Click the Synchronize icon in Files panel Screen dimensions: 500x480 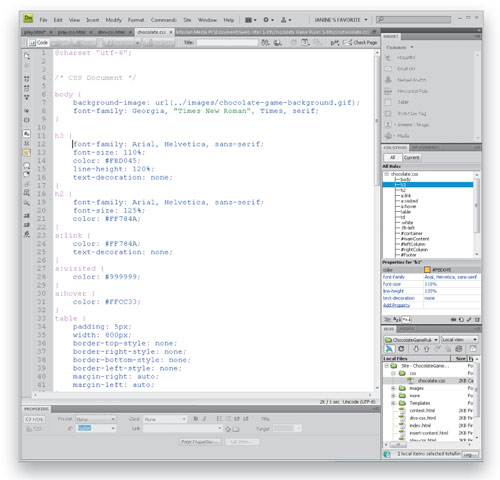click(459, 349)
